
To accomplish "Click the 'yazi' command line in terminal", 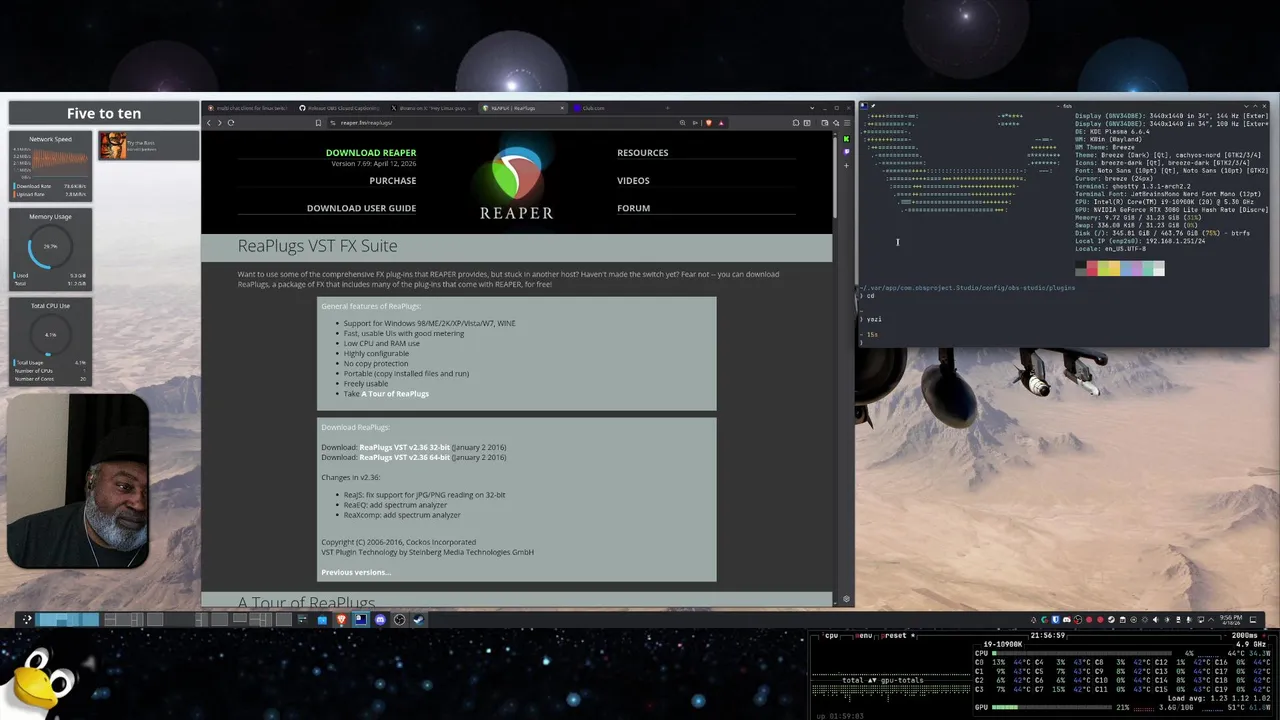I will pyautogui.click(x=873, y=319).
